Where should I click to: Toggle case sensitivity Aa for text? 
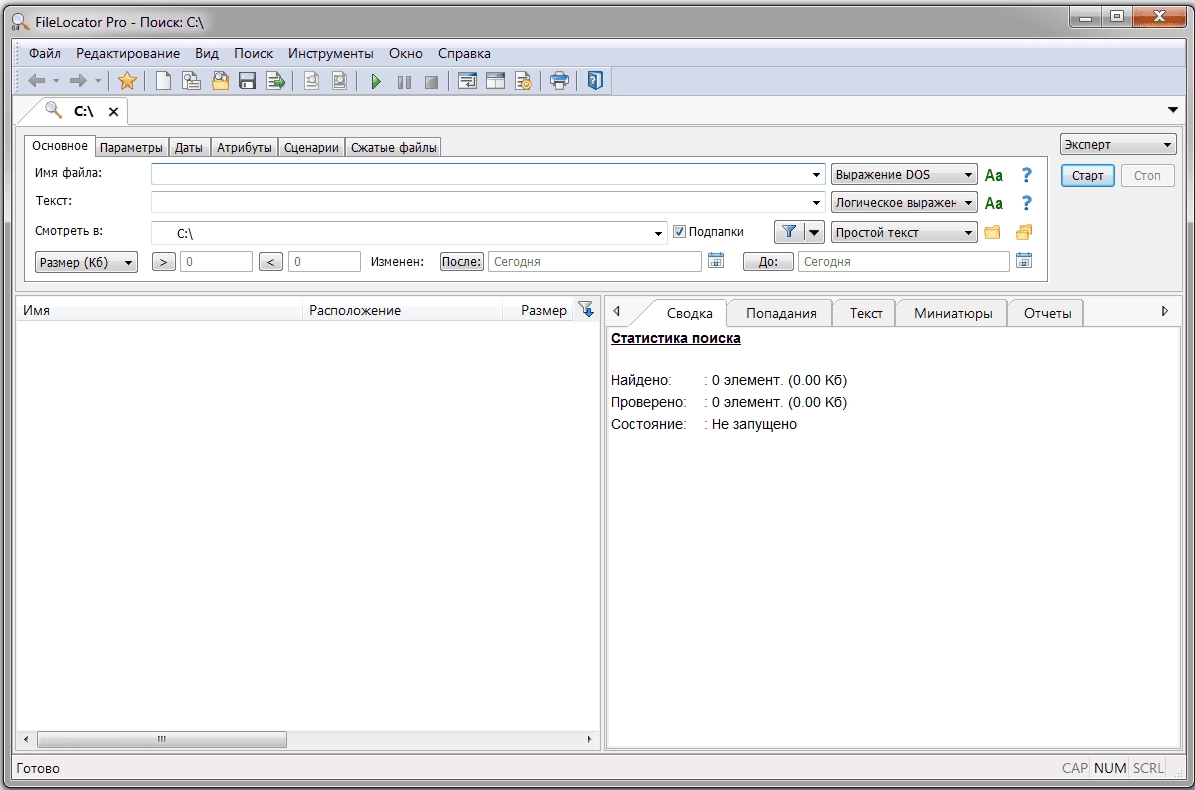pos(994,203)
